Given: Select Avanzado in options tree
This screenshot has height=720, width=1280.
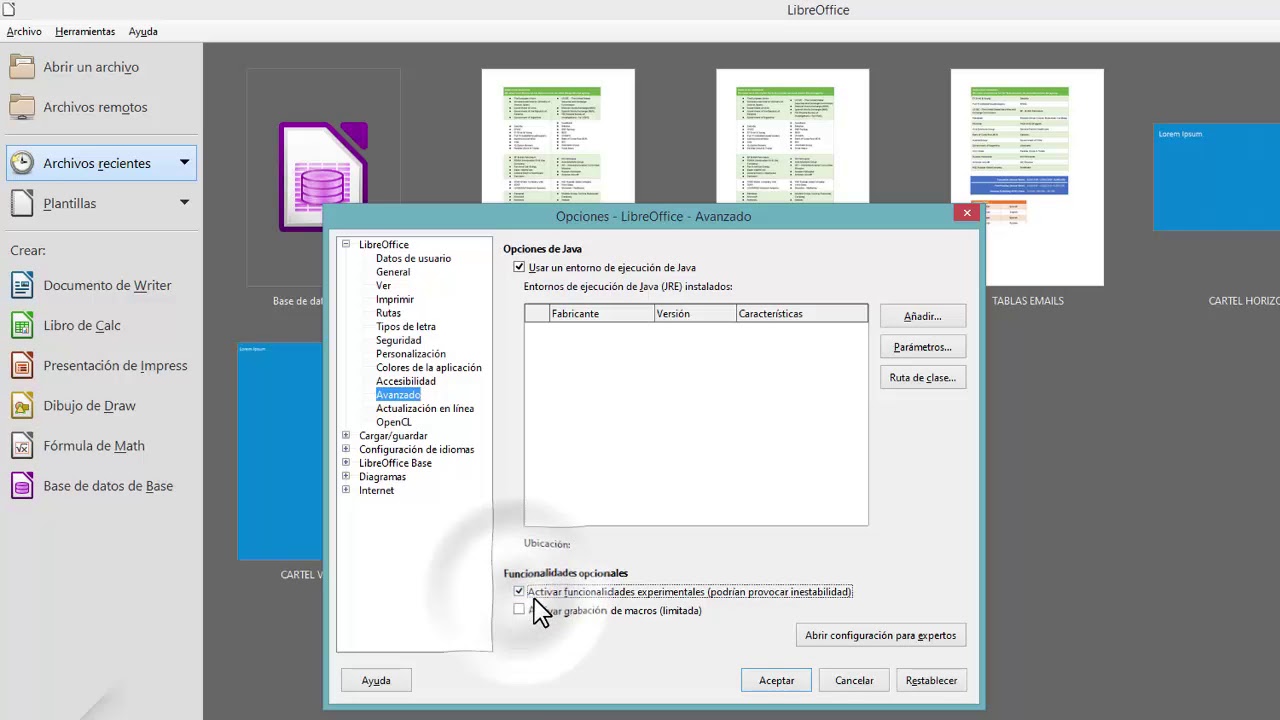Looking at the screenshot, I should [x=398, y=395].
